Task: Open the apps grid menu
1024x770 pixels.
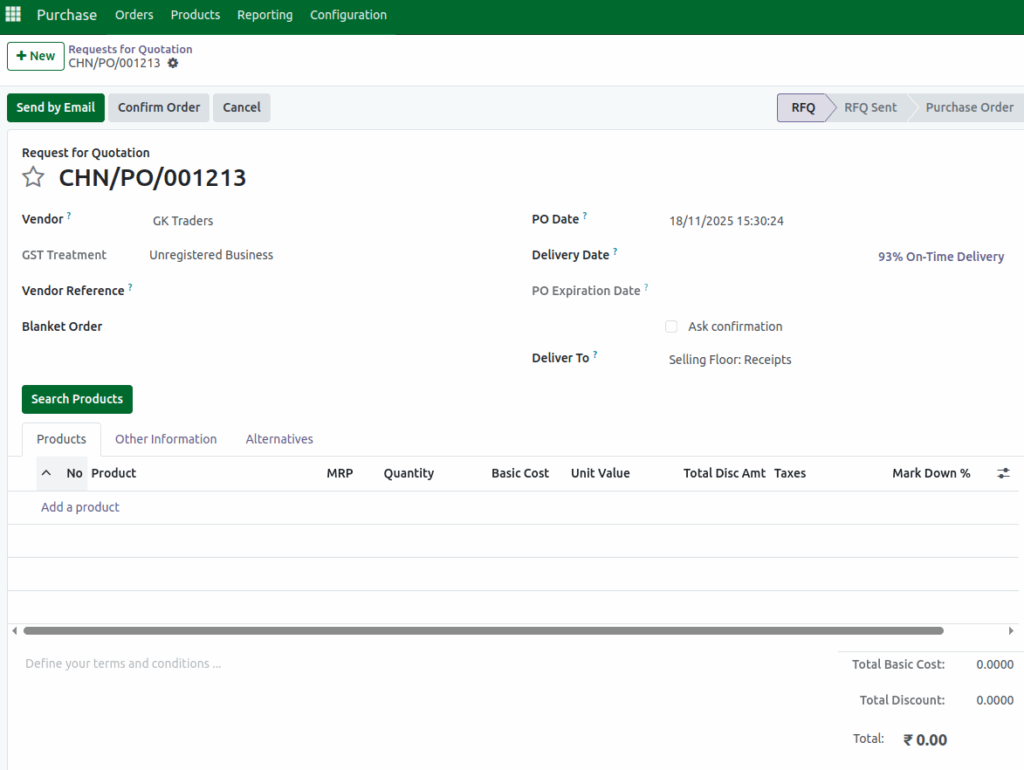Action: 13,14
